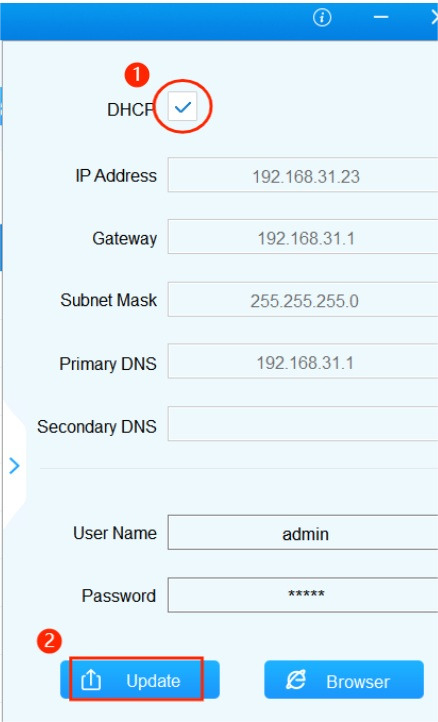Viewport: 438px width, 722px height.
Task: Focus the IP Address field 192.168.31.23
Action: click(303, 175)
